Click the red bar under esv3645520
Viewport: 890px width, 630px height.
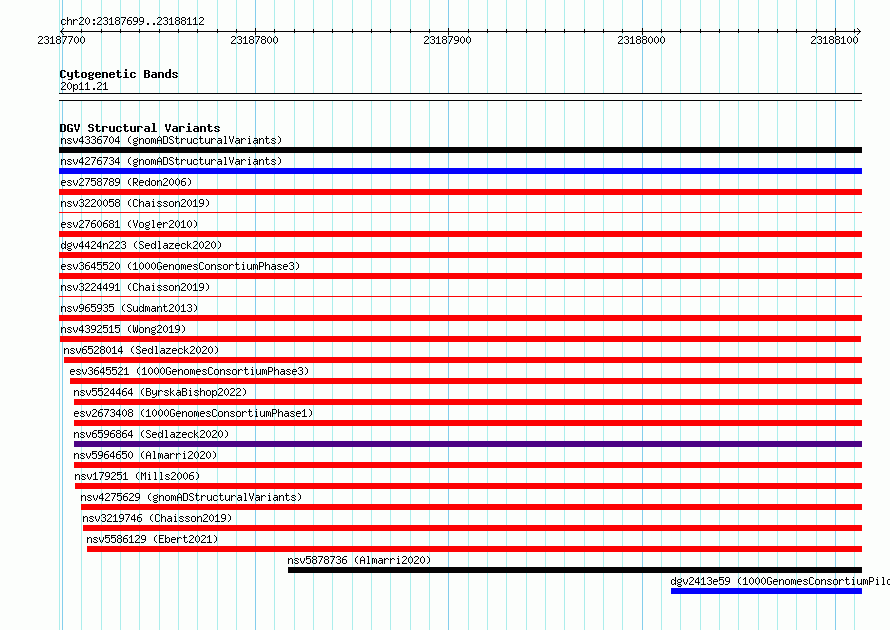(460, 276)
